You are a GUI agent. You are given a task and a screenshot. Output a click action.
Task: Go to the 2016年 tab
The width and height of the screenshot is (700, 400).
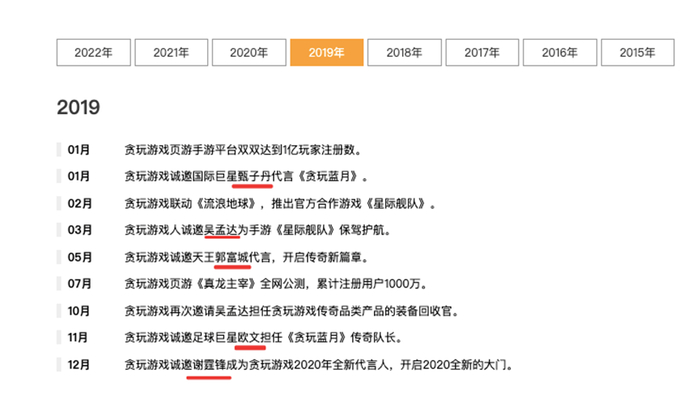click(560, 53)
